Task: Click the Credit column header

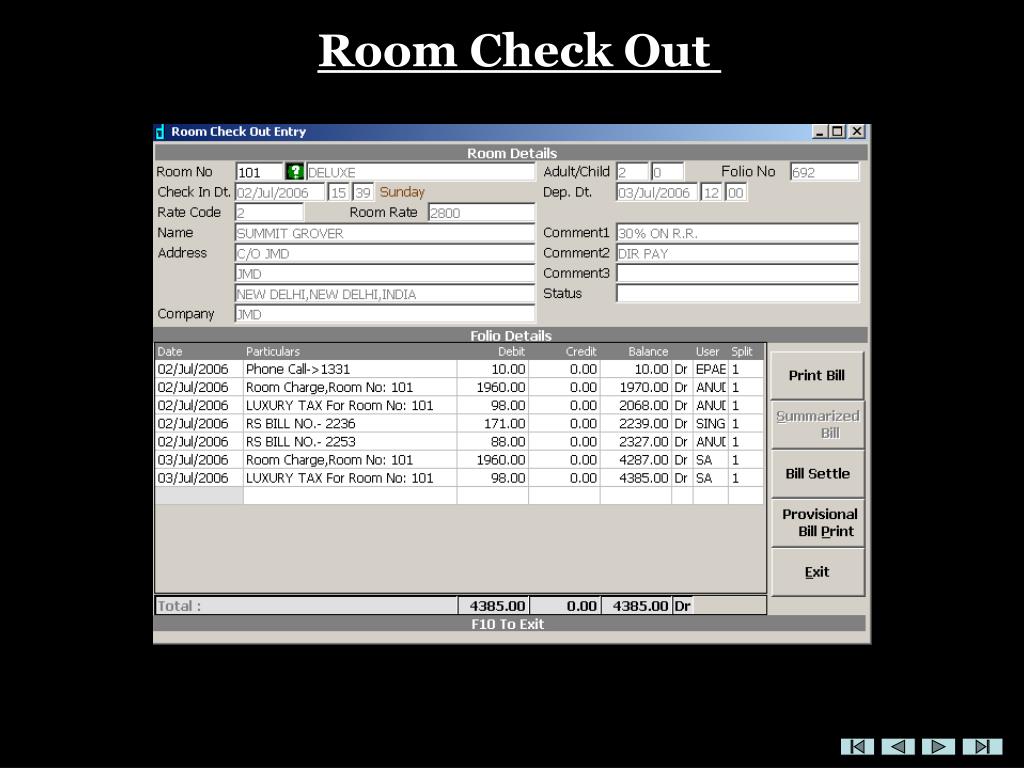Action: click(x=564, y=351)
